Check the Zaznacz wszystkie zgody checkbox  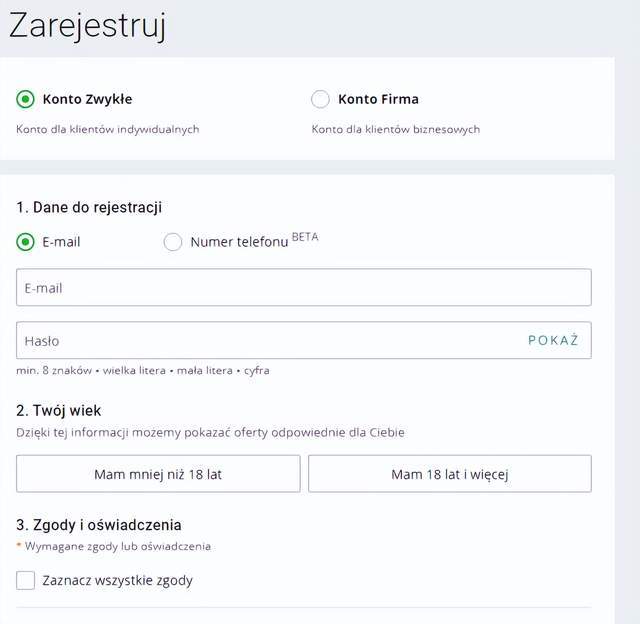click(x=26, y=580)
